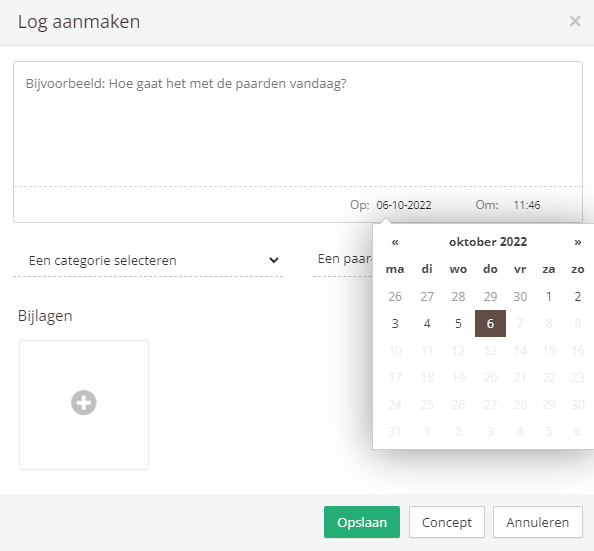Click the log text area
594x551 pixels.
pyautogui.click(x=298, y=124)
